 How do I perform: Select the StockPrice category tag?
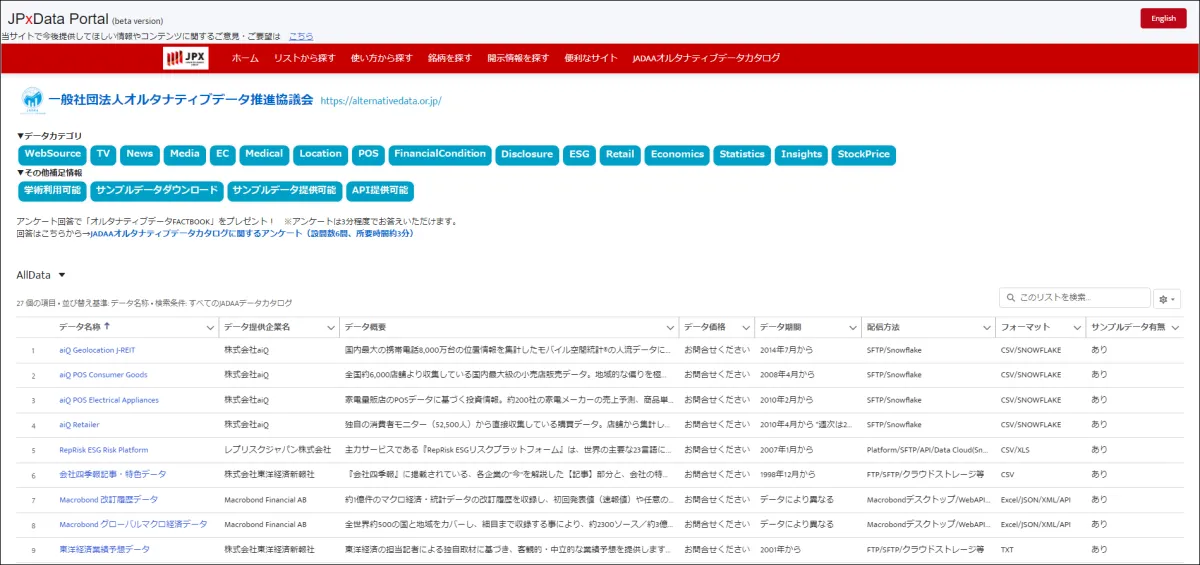coord(863,155)
